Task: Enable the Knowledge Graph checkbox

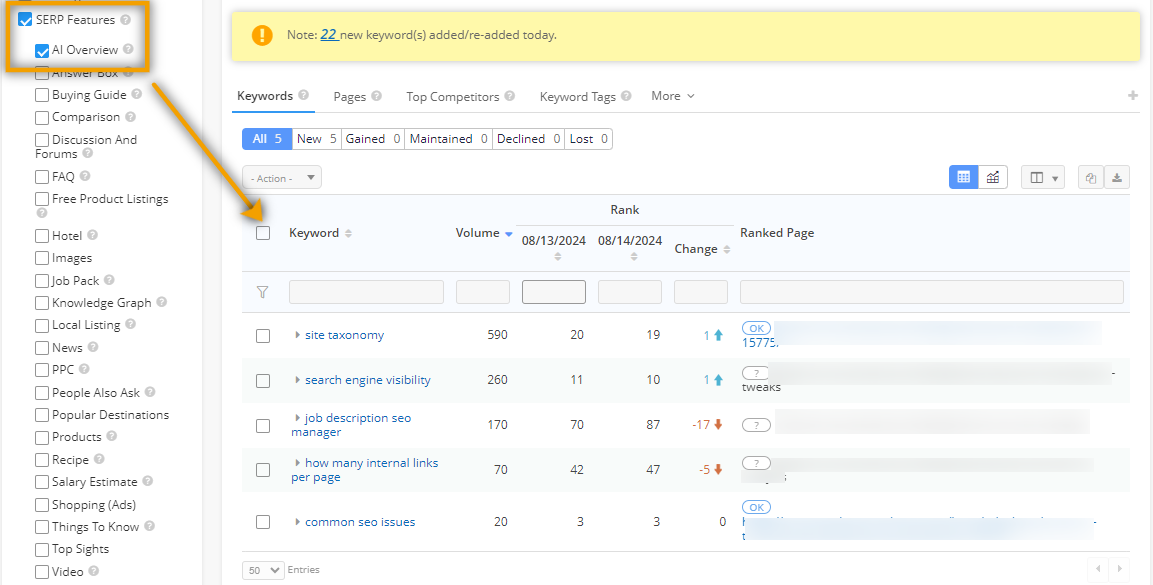Action: coord(42,303)
